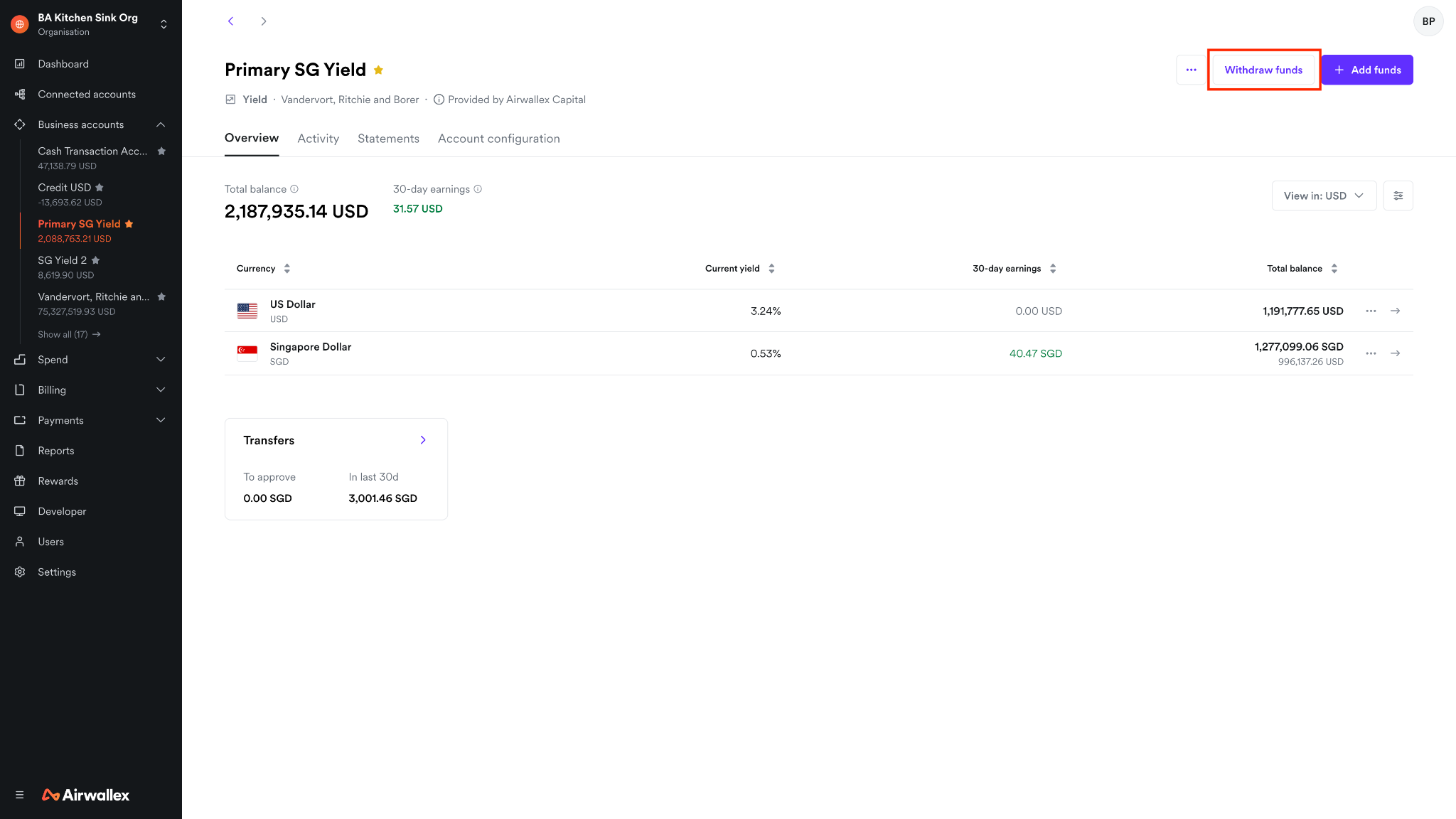Toggle star on Cash Transaction account

(161, 151)
